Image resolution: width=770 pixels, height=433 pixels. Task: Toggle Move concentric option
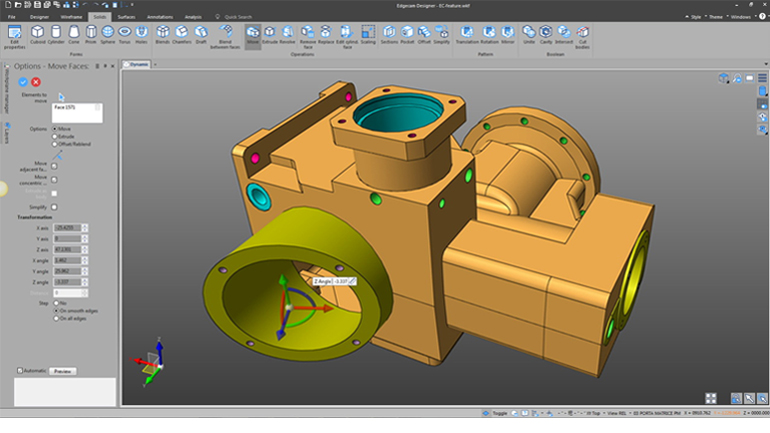(54, 180)
